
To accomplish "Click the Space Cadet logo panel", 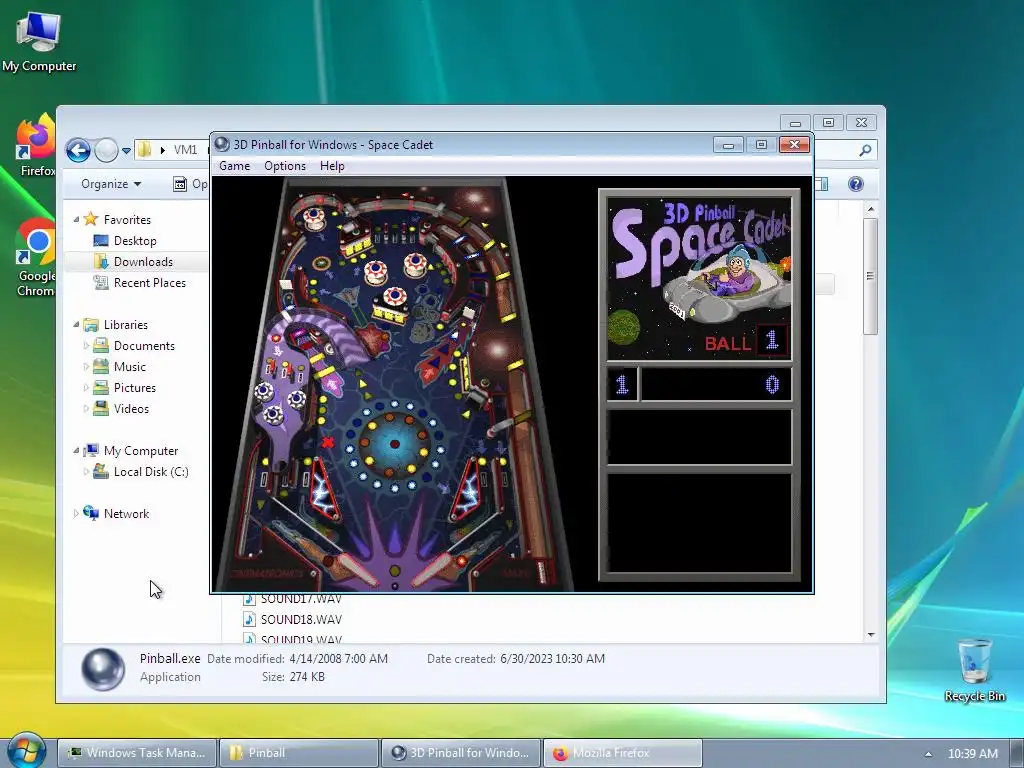I will click(x=699, y=279).
